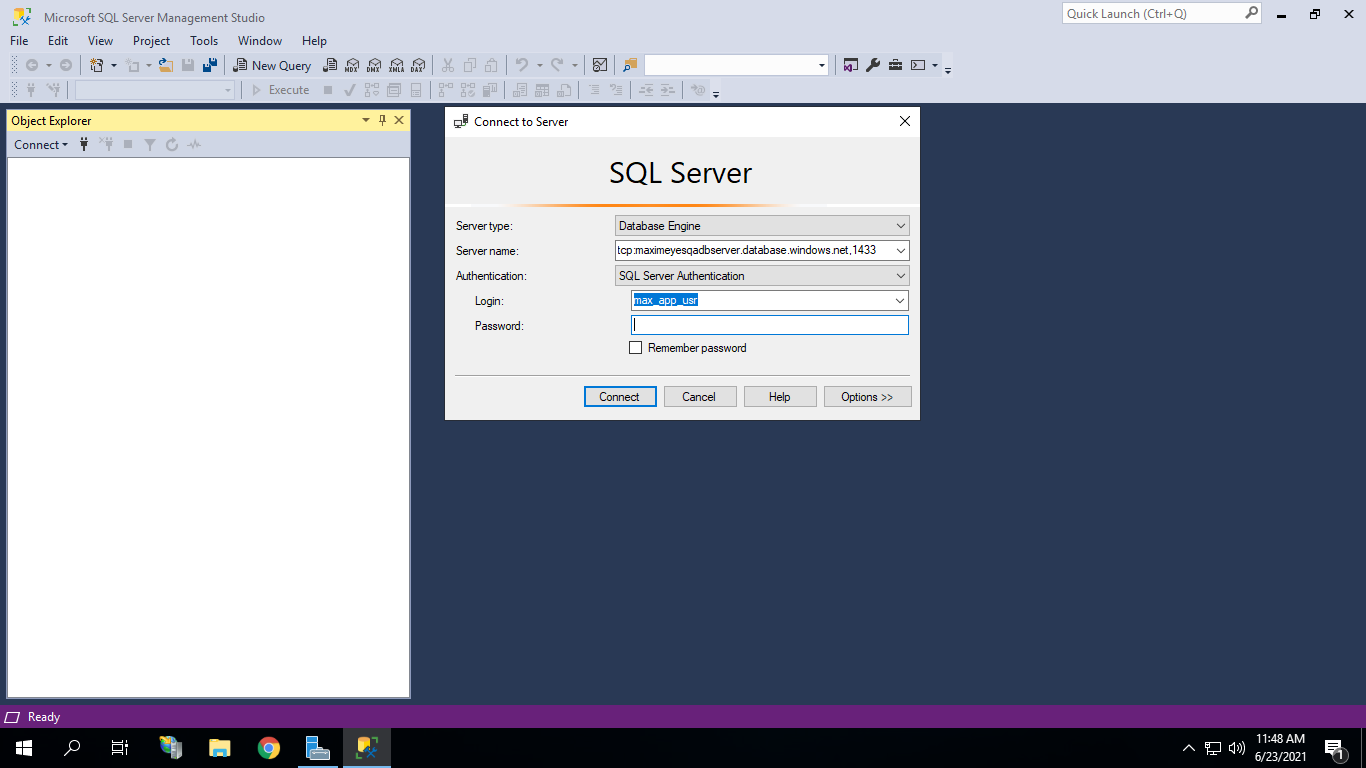Click the Find in Files icon

pos(630,65)
